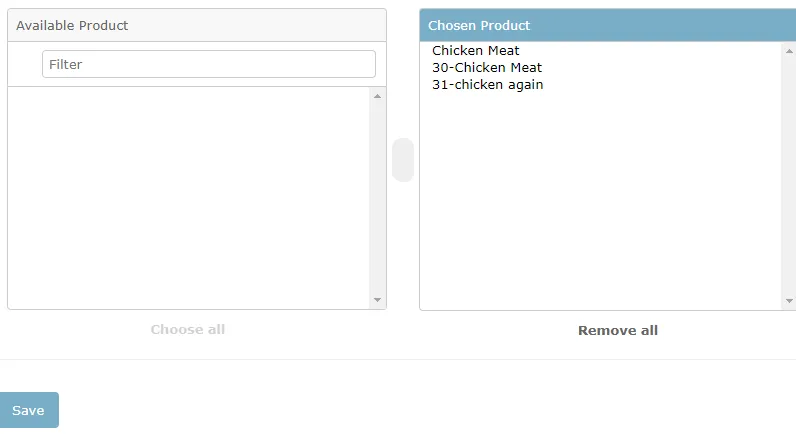796x434 pixels.
Task: Click the move button between both lists
Action: (403, 160)
